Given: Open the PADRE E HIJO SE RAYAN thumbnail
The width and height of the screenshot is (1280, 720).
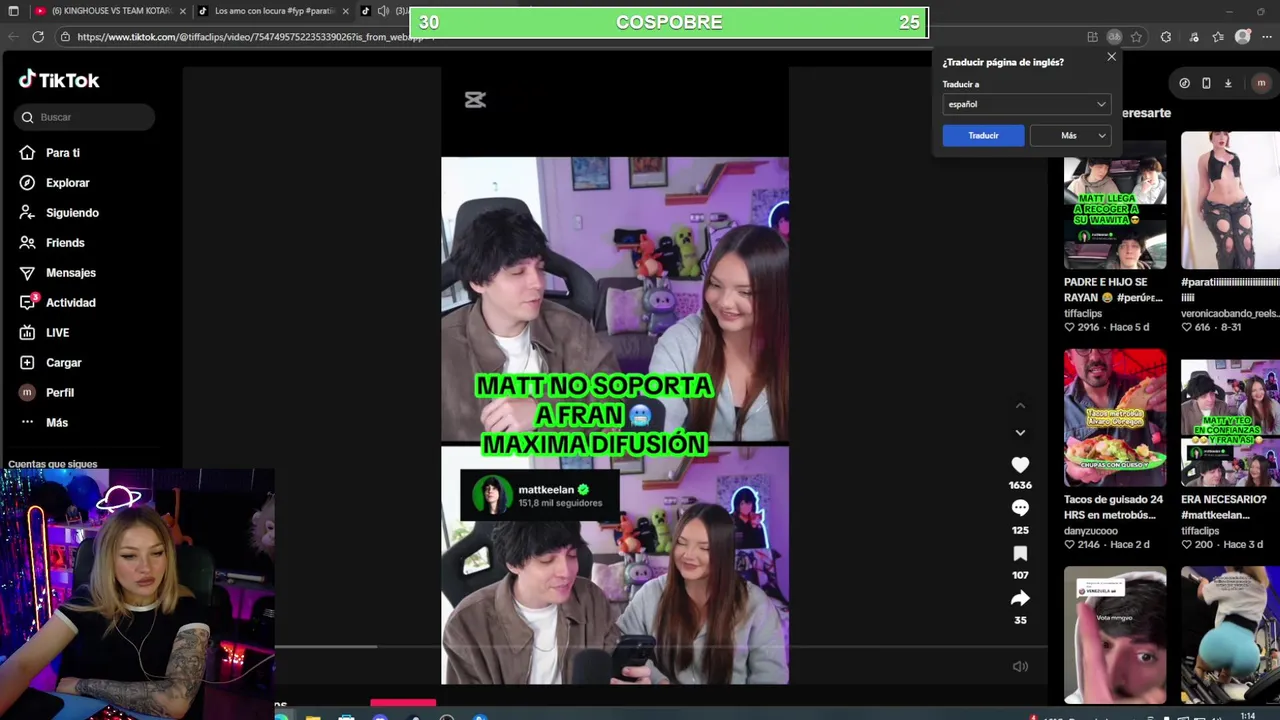Looking at the screenshot, I should pyautogui.click(x=1115, y=200).
